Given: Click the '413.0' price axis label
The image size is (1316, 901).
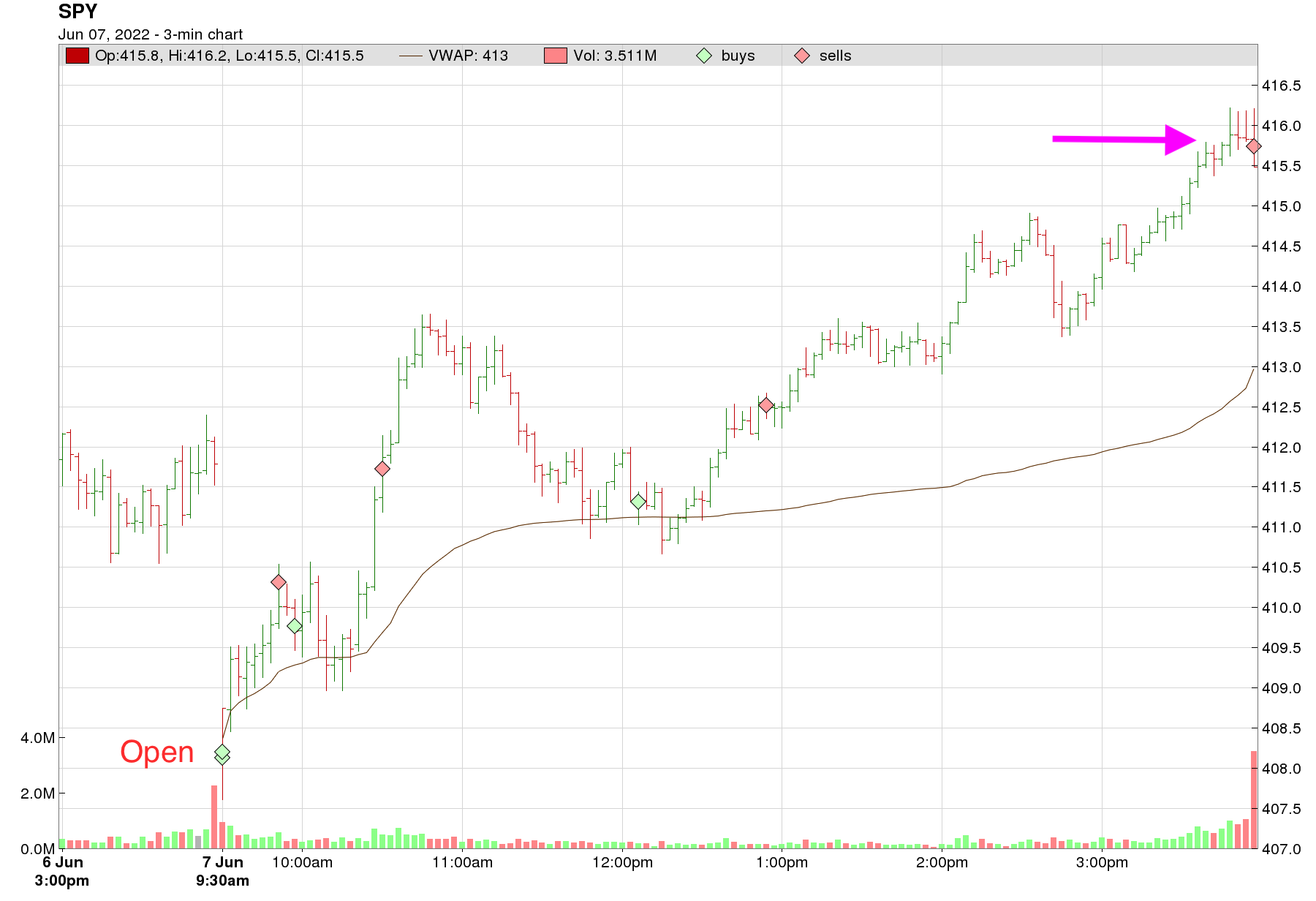Looking at the screenshot, I should pos(1282,367).
